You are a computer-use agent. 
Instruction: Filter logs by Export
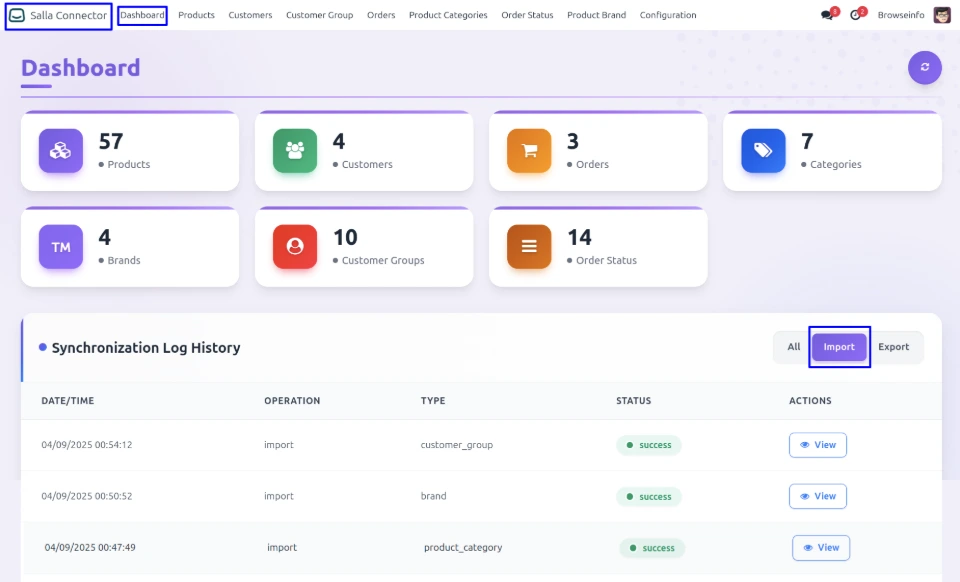point(893,347)
